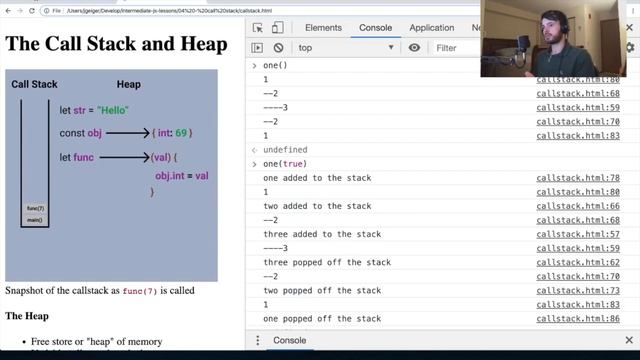Click the 'Call Stack' diagram label
The image size is (640, 360).
click(x=34, y=84)
